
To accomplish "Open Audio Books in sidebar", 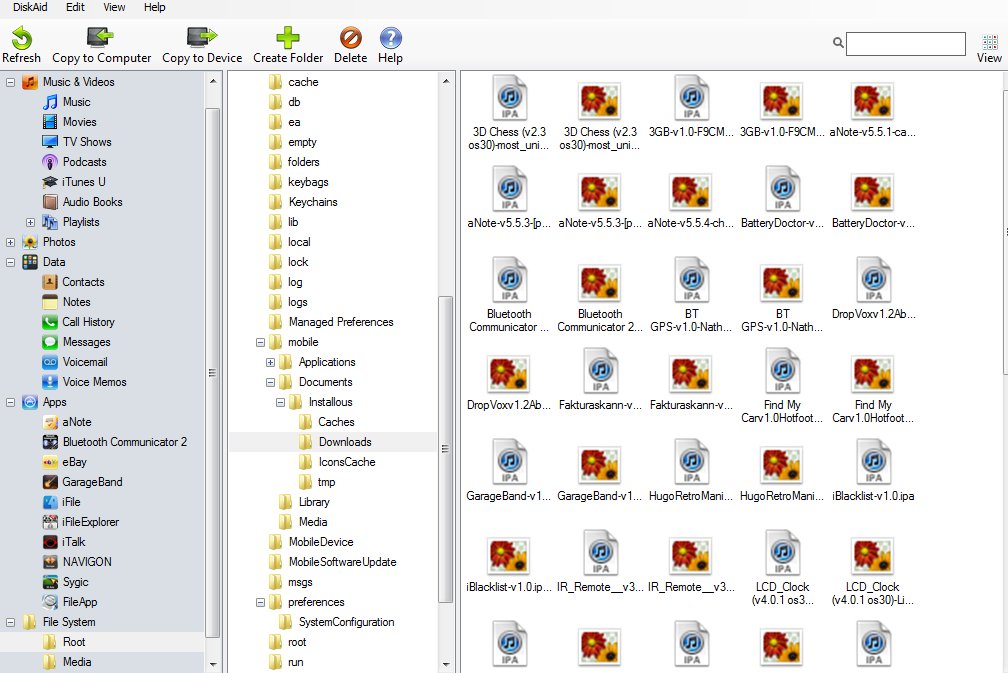I will 92,201.
